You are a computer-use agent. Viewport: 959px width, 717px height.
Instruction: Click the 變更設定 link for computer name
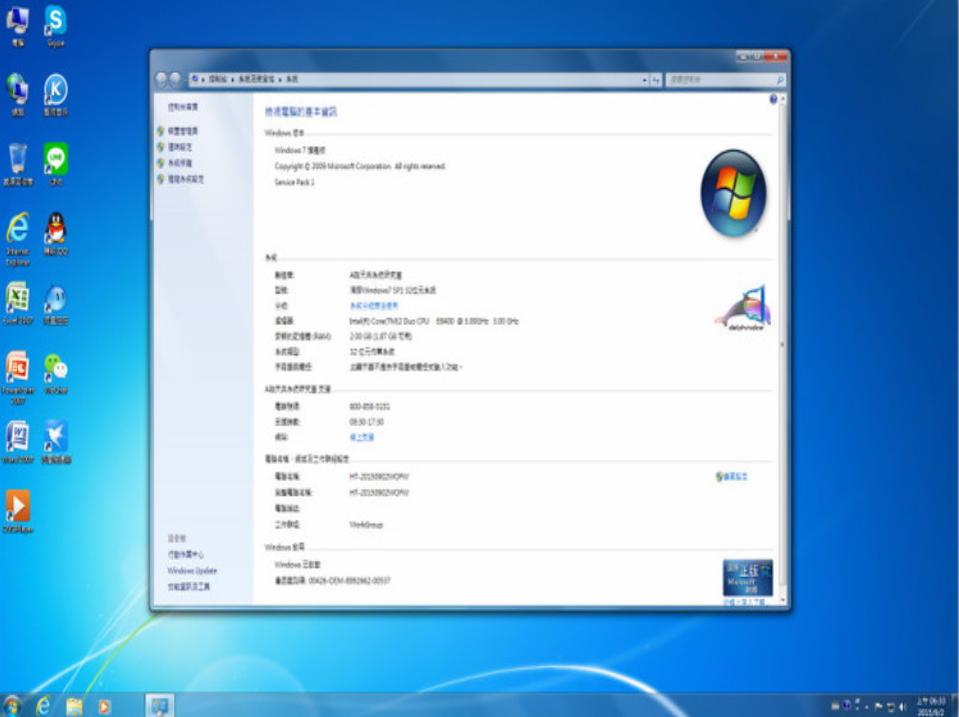[x=738, y=477]
